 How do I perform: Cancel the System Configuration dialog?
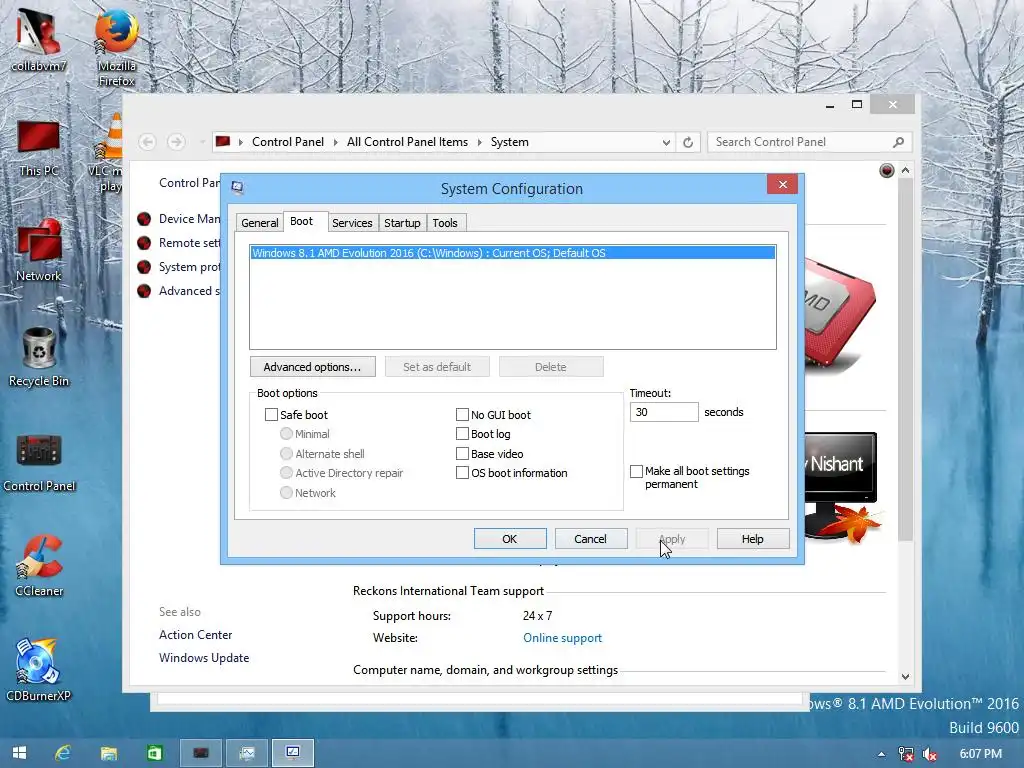click(x=590, y=539)
